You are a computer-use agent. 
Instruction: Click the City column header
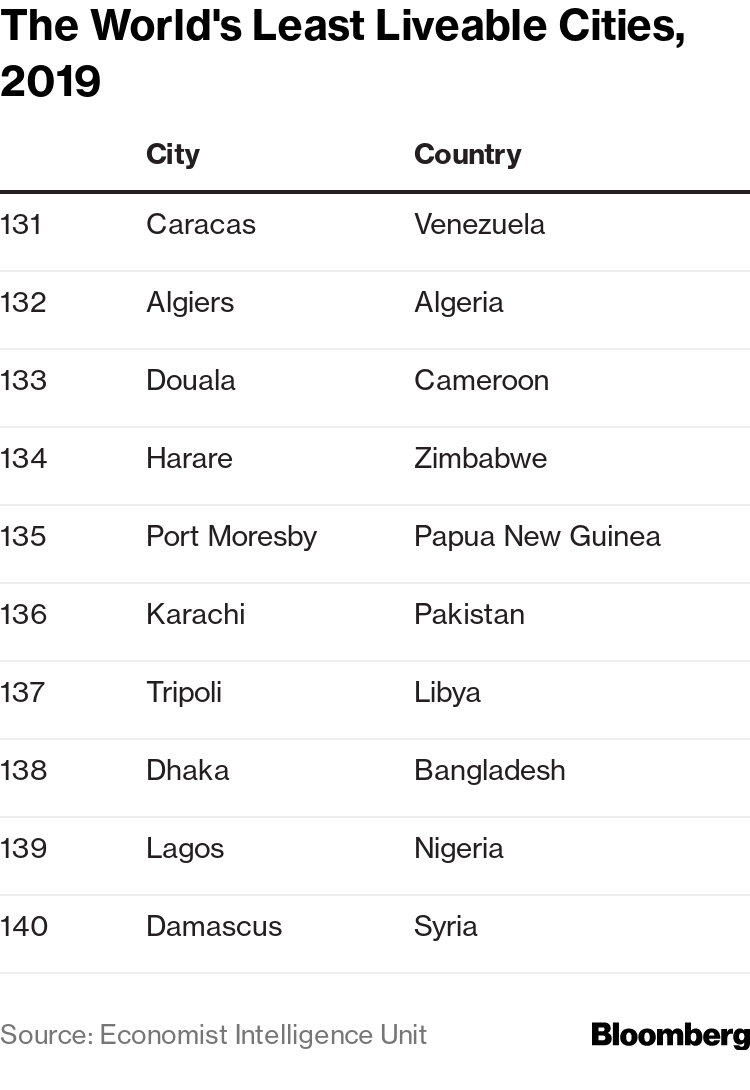[173, 155]
